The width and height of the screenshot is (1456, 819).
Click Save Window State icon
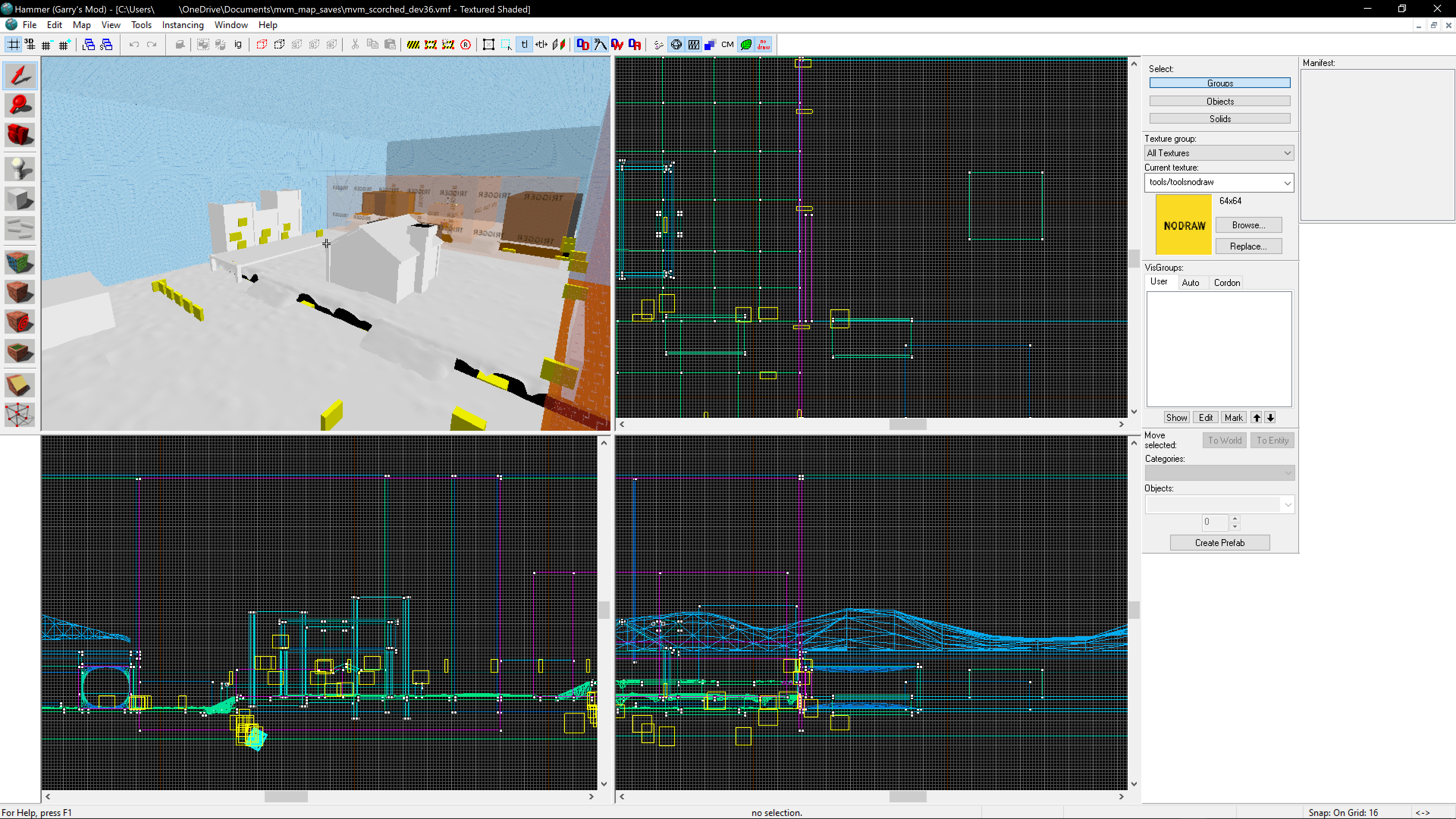coord(106,45)
